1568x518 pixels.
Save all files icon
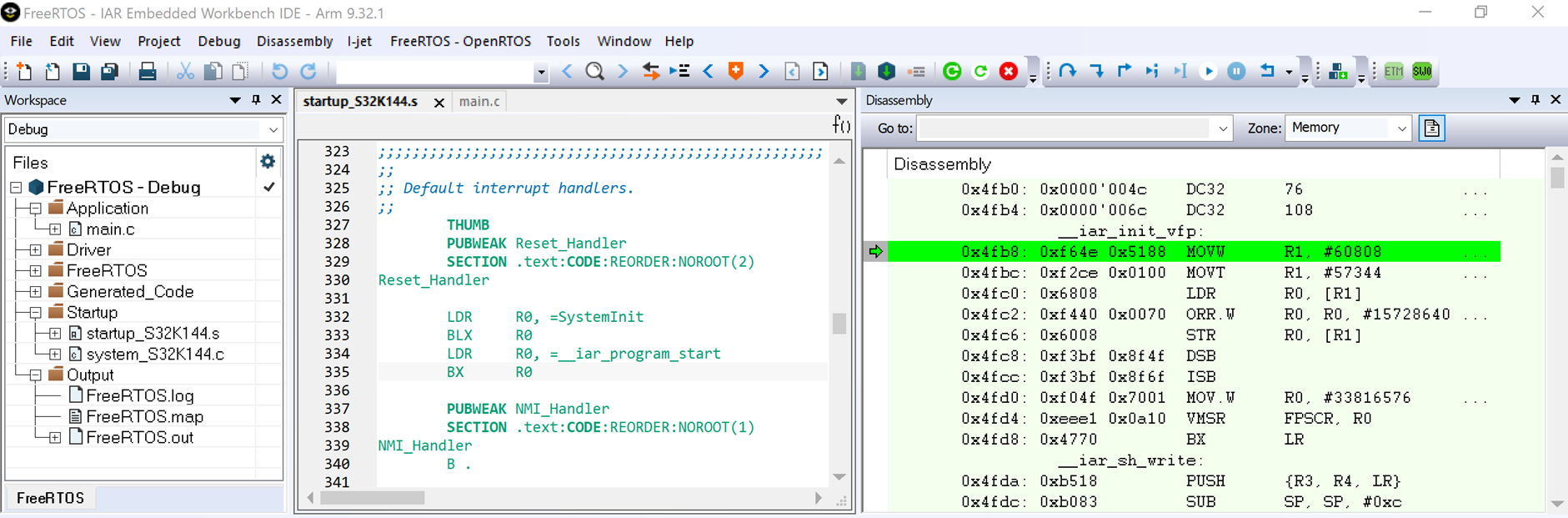[109, 72]
